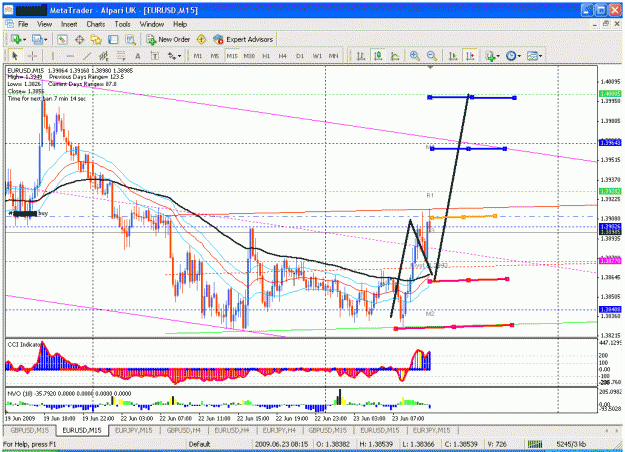
Task: Open the Templates dropdown
Action: pos(535,56)
